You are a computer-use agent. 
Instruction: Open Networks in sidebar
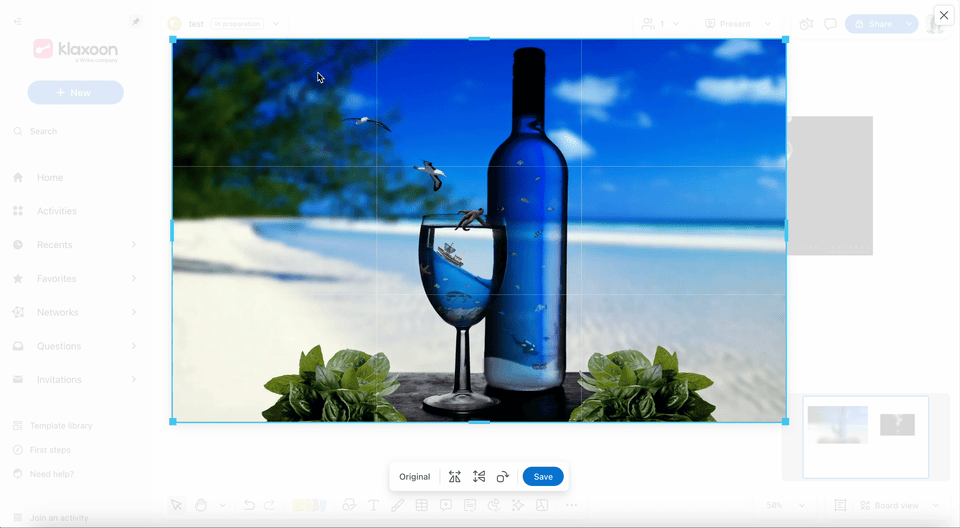click(x=58, y=312)
